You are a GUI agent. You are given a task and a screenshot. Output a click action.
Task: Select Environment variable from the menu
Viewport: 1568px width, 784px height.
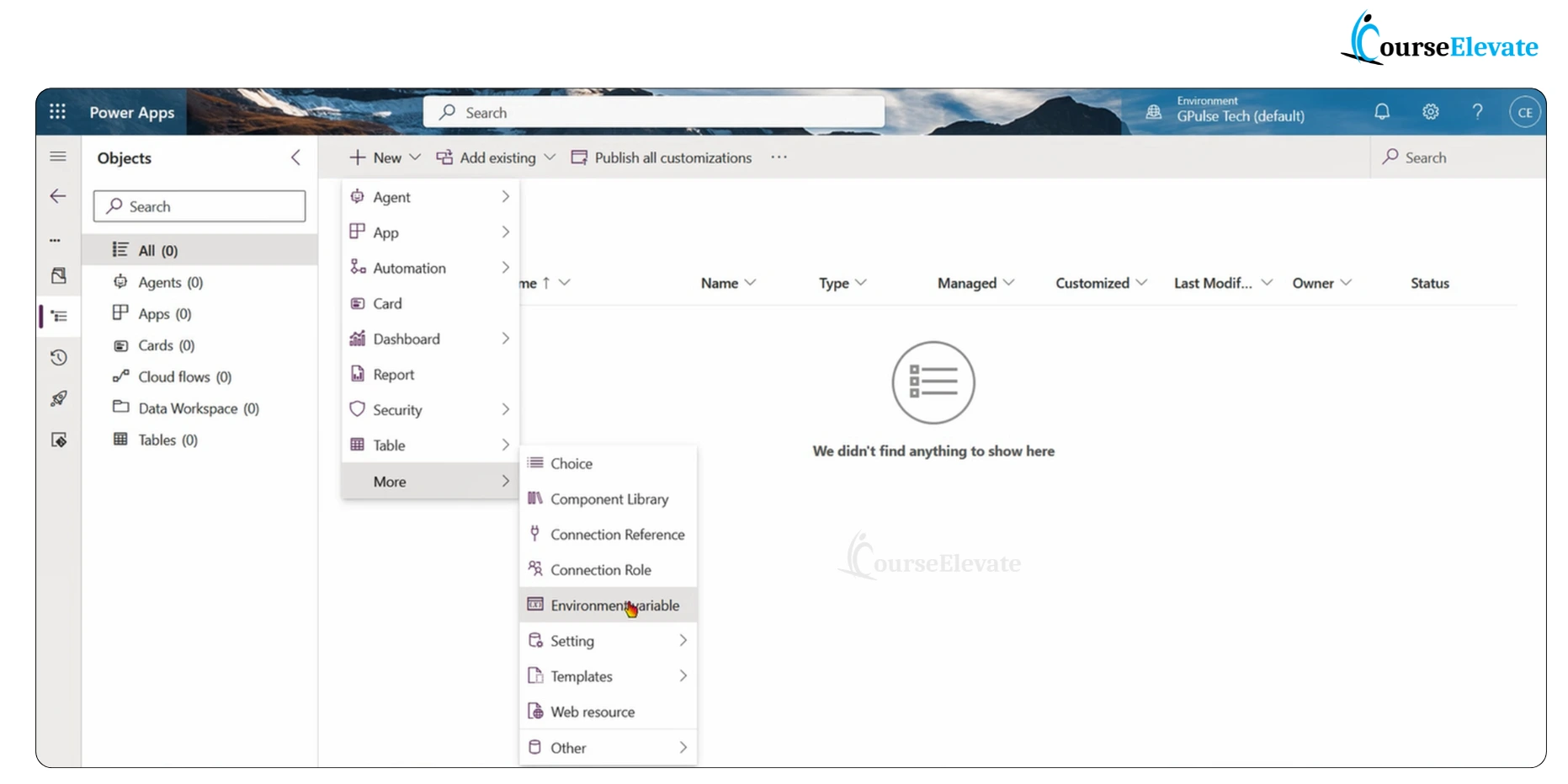(x=614, y=605)
